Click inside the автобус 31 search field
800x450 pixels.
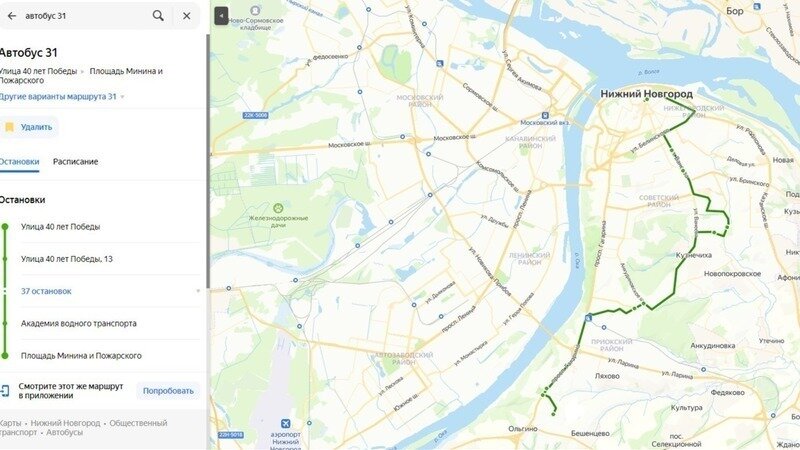84,16
